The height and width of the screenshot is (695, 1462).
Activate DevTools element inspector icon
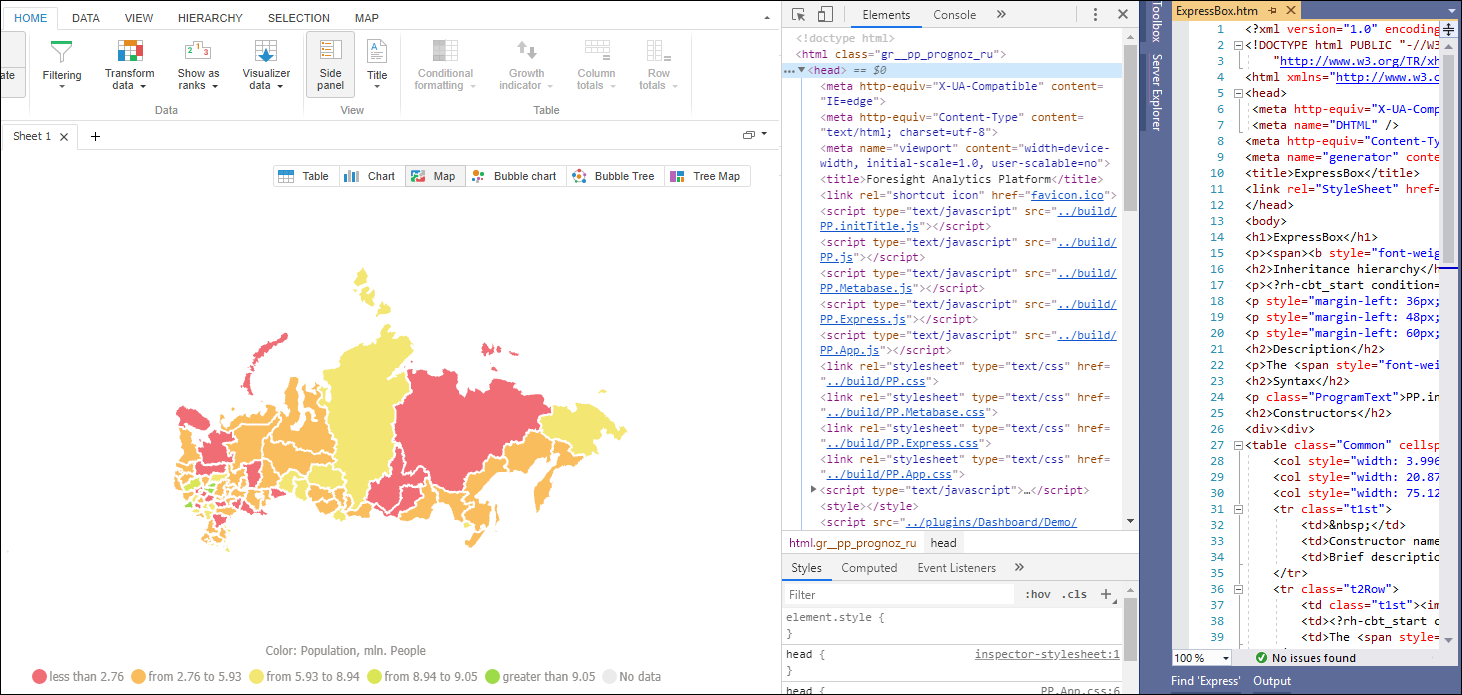(x=798, y=15)
